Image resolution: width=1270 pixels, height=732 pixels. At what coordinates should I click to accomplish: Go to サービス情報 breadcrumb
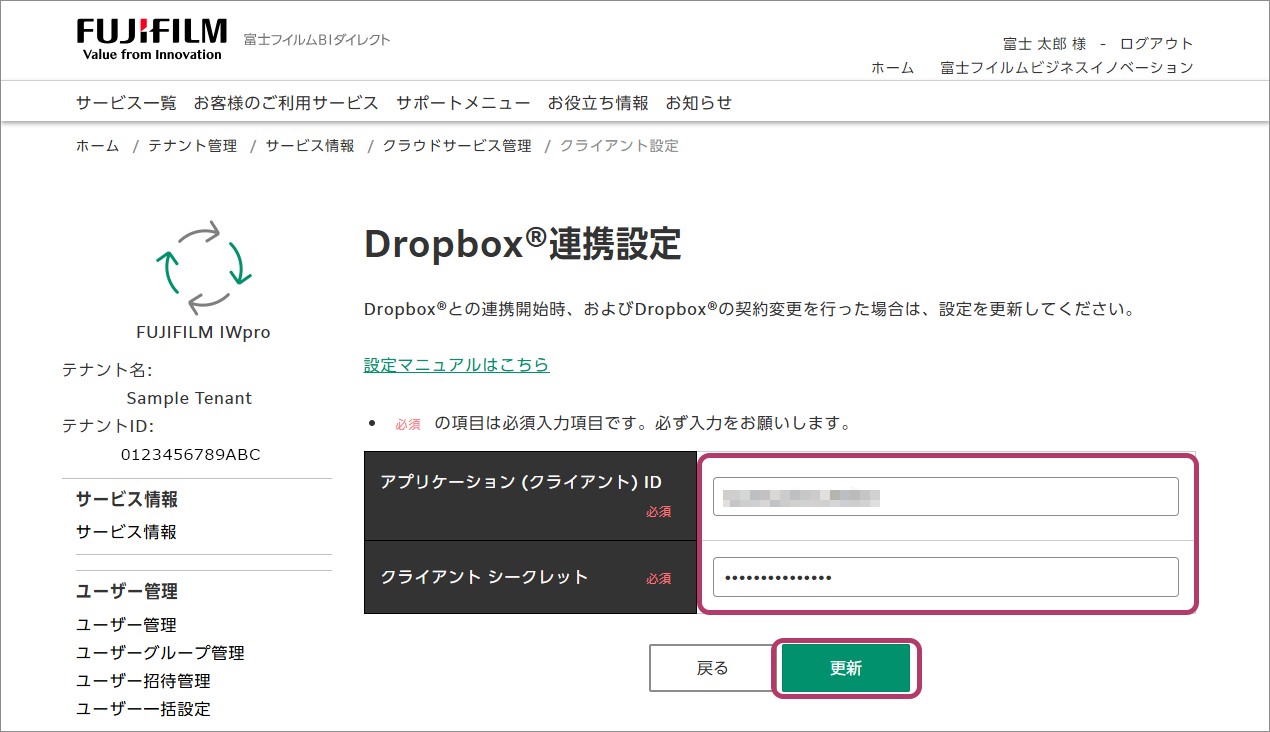[x=310, y=146]
